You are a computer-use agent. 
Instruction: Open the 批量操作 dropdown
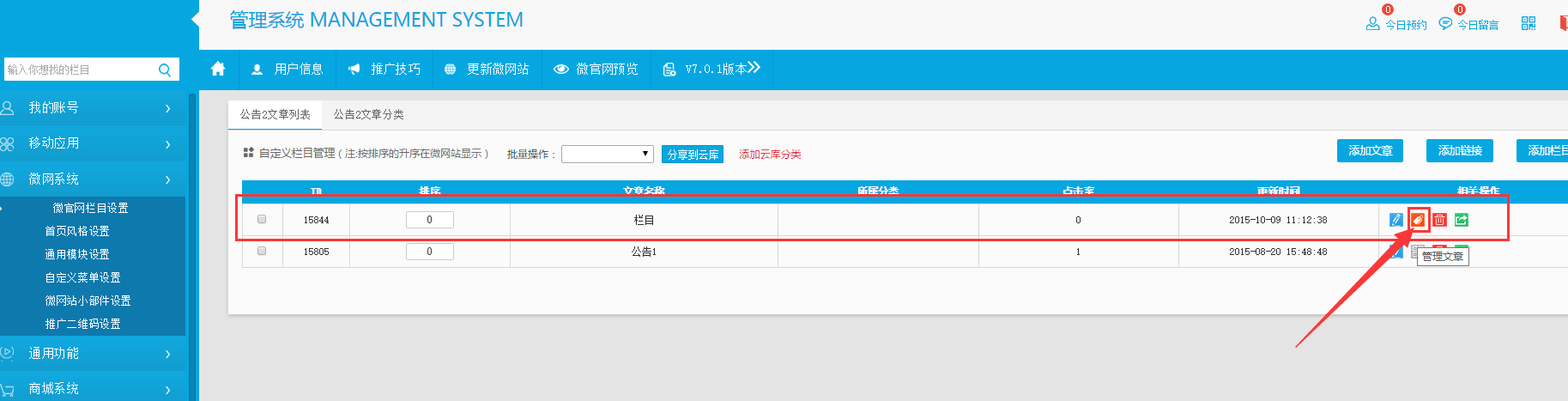(607, 154)
